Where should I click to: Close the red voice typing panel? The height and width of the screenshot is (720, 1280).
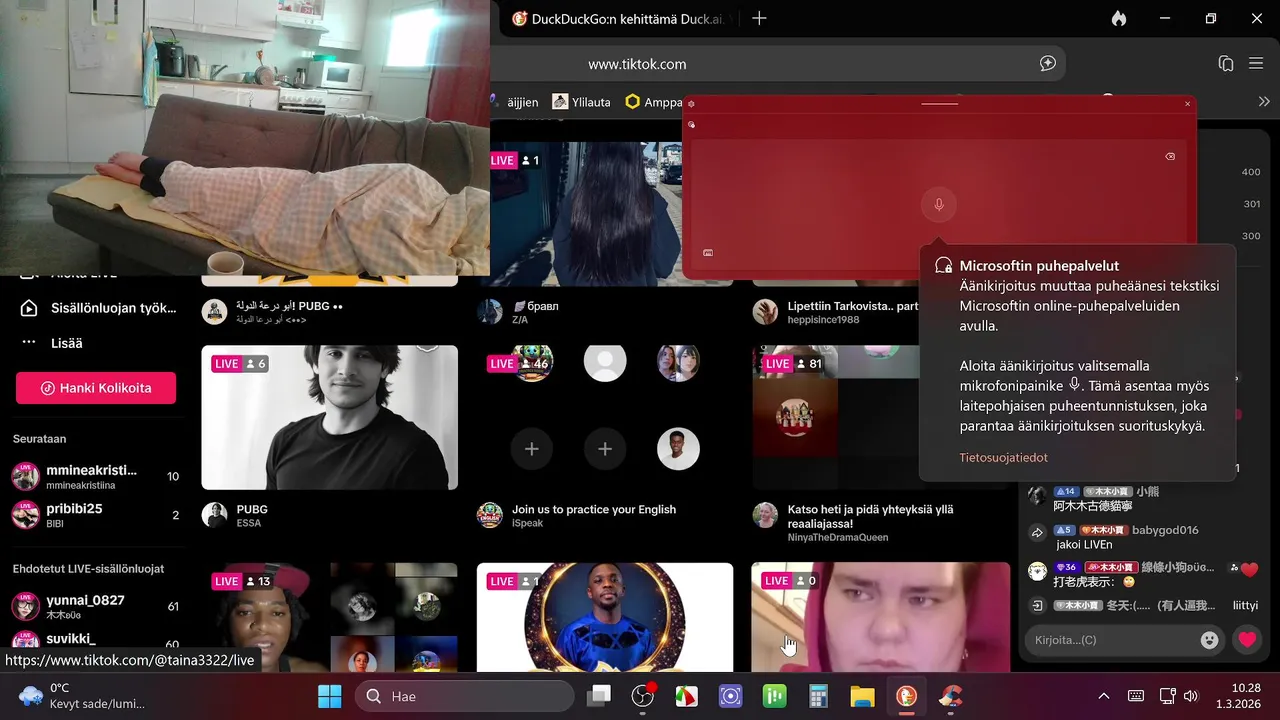(1188, 104)
